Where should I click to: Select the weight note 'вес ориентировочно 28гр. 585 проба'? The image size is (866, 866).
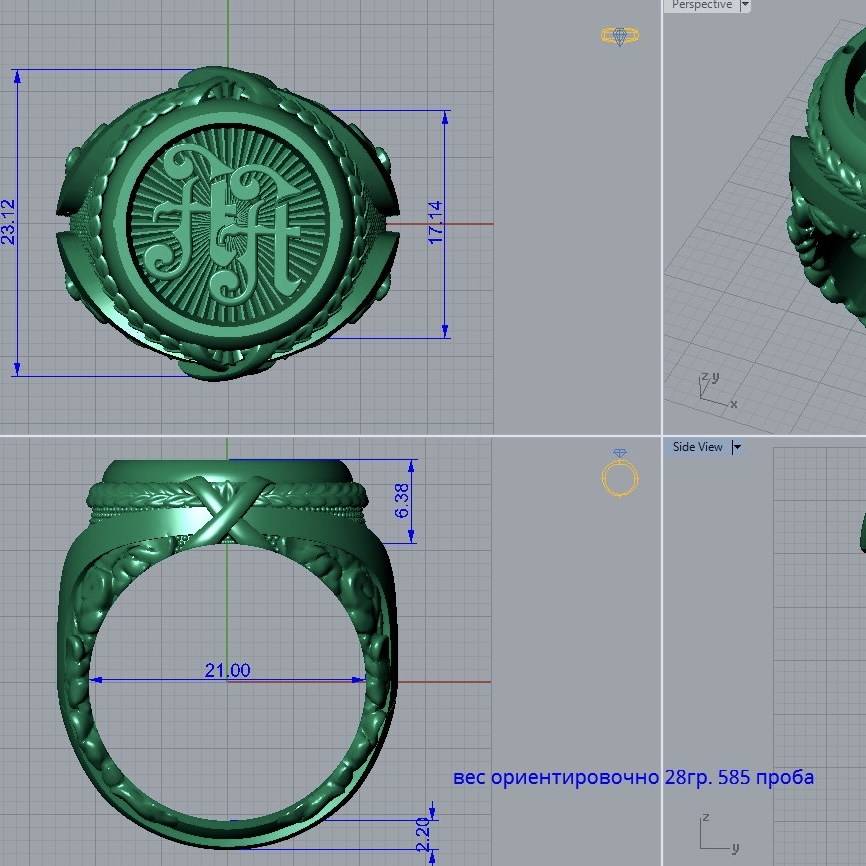pyautogui.click(x=633, y=777)
